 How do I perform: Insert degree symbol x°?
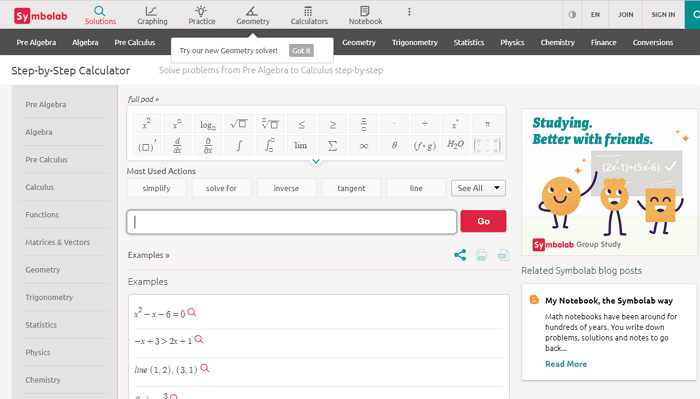pyautogui.click(x=455, y=124)
